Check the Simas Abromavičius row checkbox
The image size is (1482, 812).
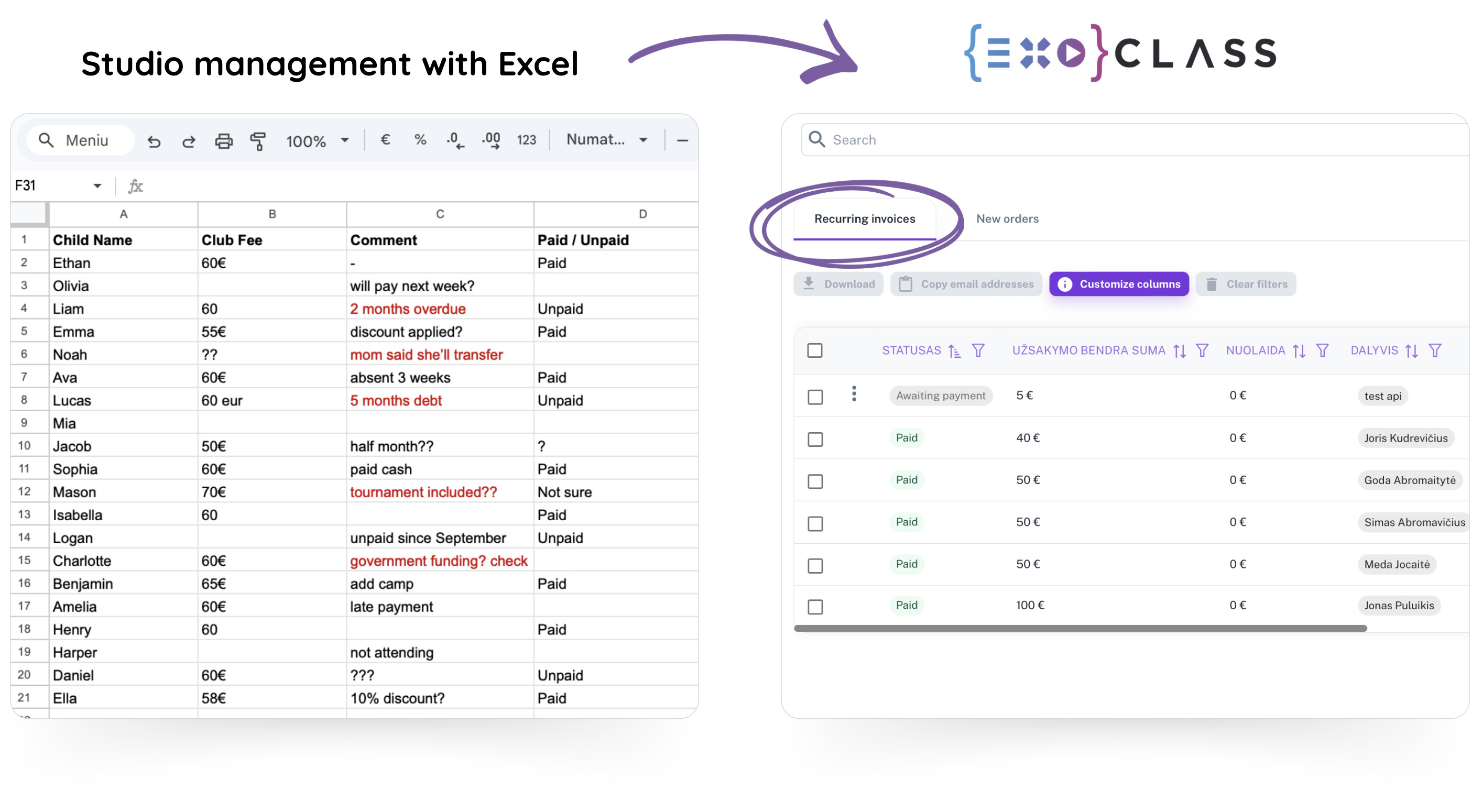815,524
